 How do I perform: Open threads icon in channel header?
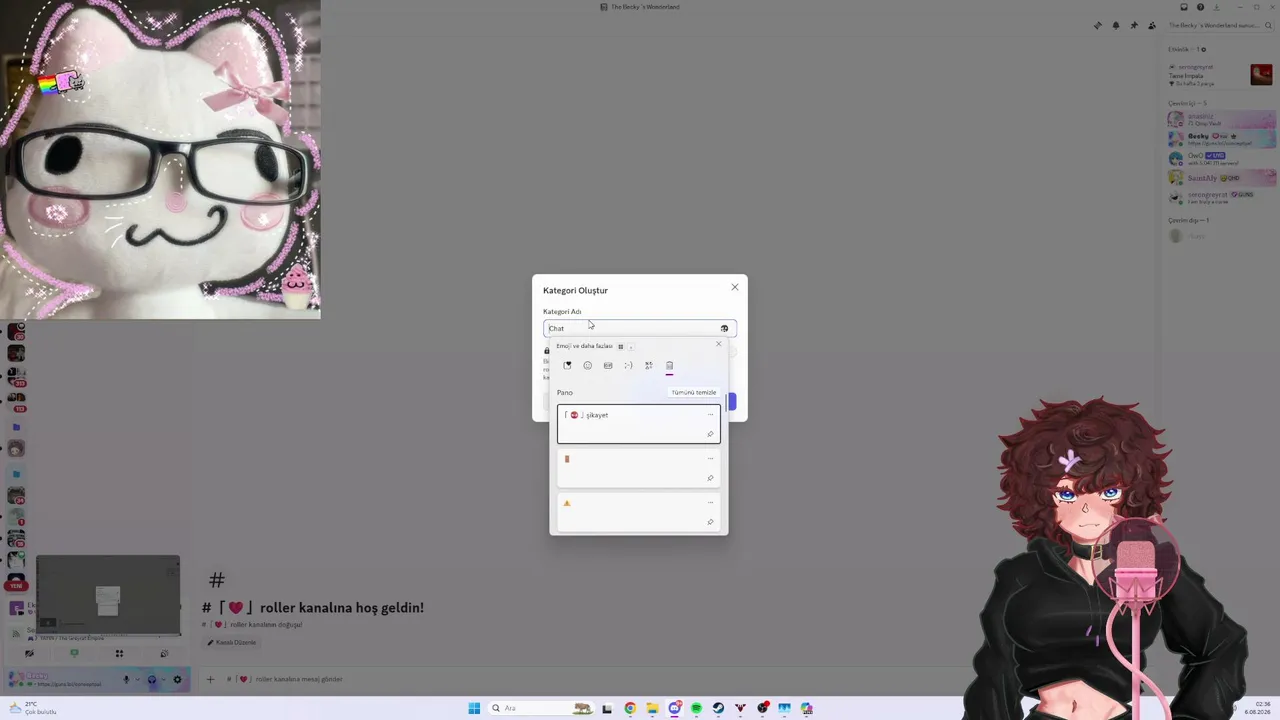point(1097,25)
